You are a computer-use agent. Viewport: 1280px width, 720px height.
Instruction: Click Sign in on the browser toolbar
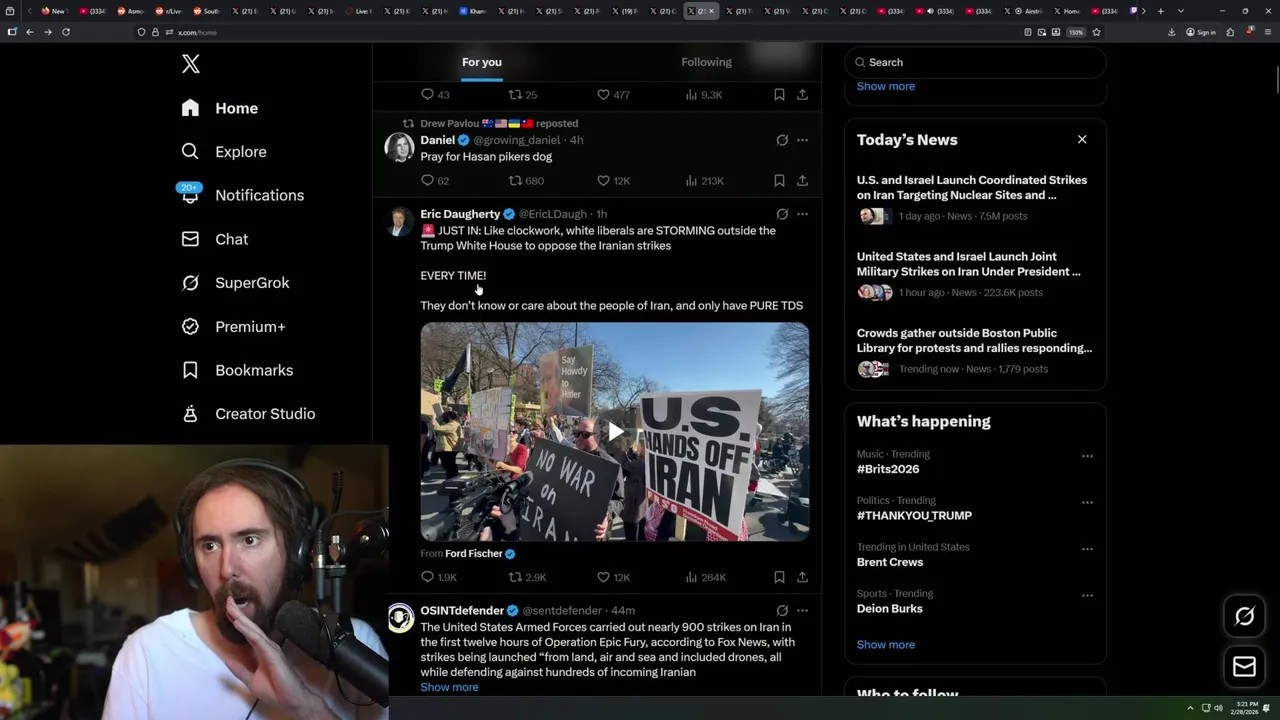tap(1201, 32)
